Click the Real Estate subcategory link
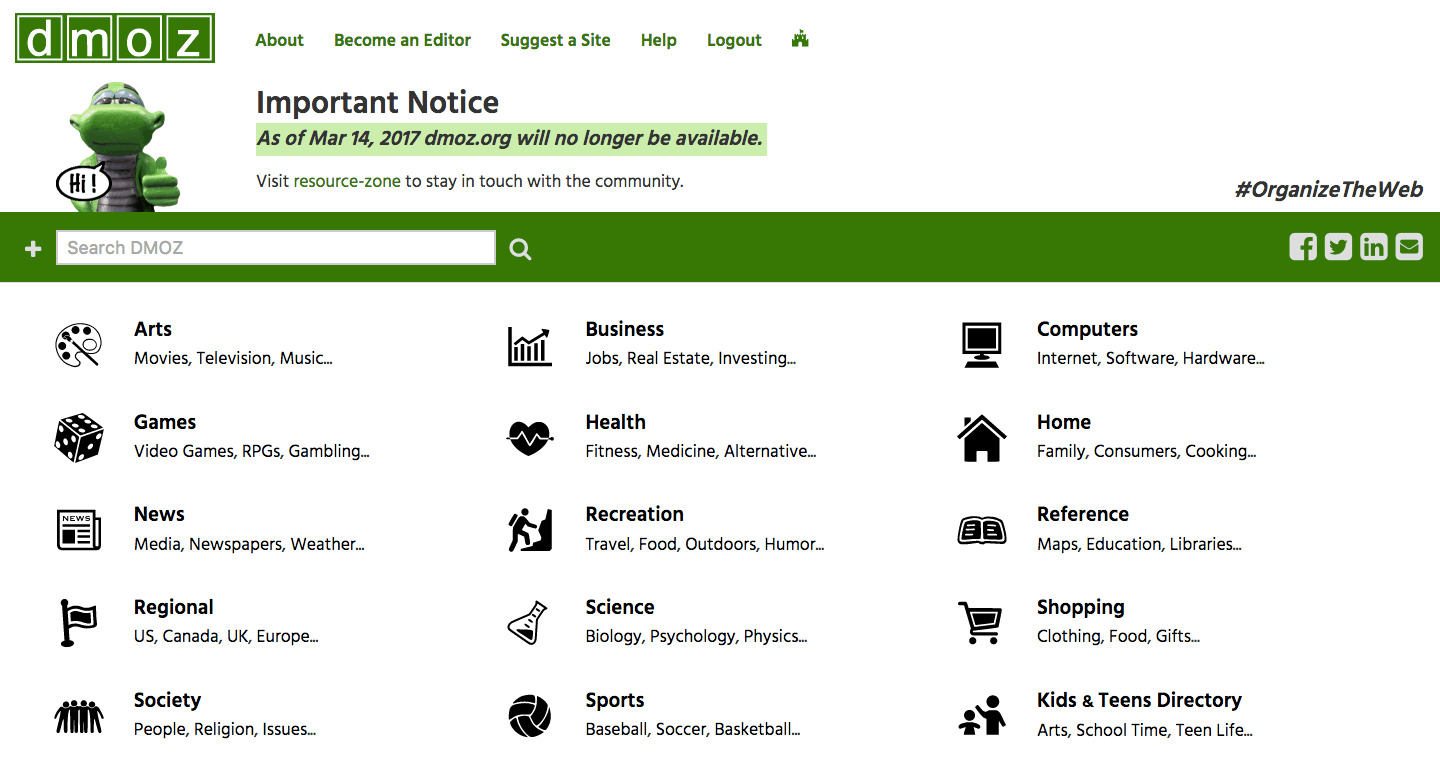Screen dimensions: 1440x762 click(x=668, y=358)
